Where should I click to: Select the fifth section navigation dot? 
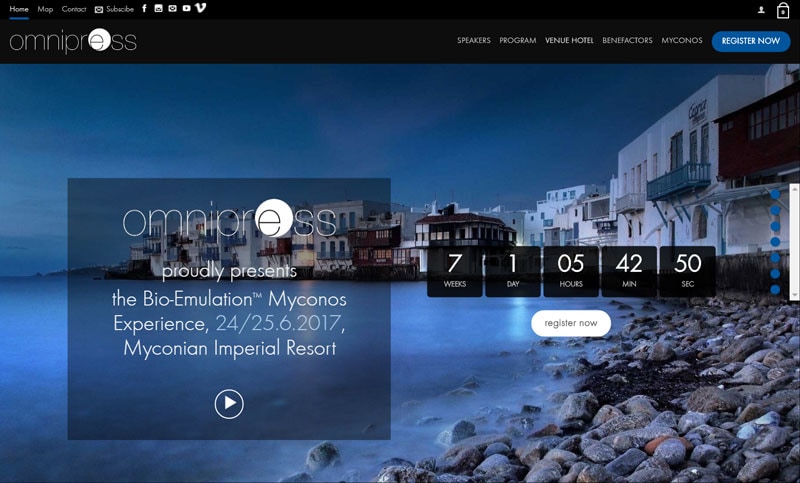pyautogui.click(x=775, y=258)
